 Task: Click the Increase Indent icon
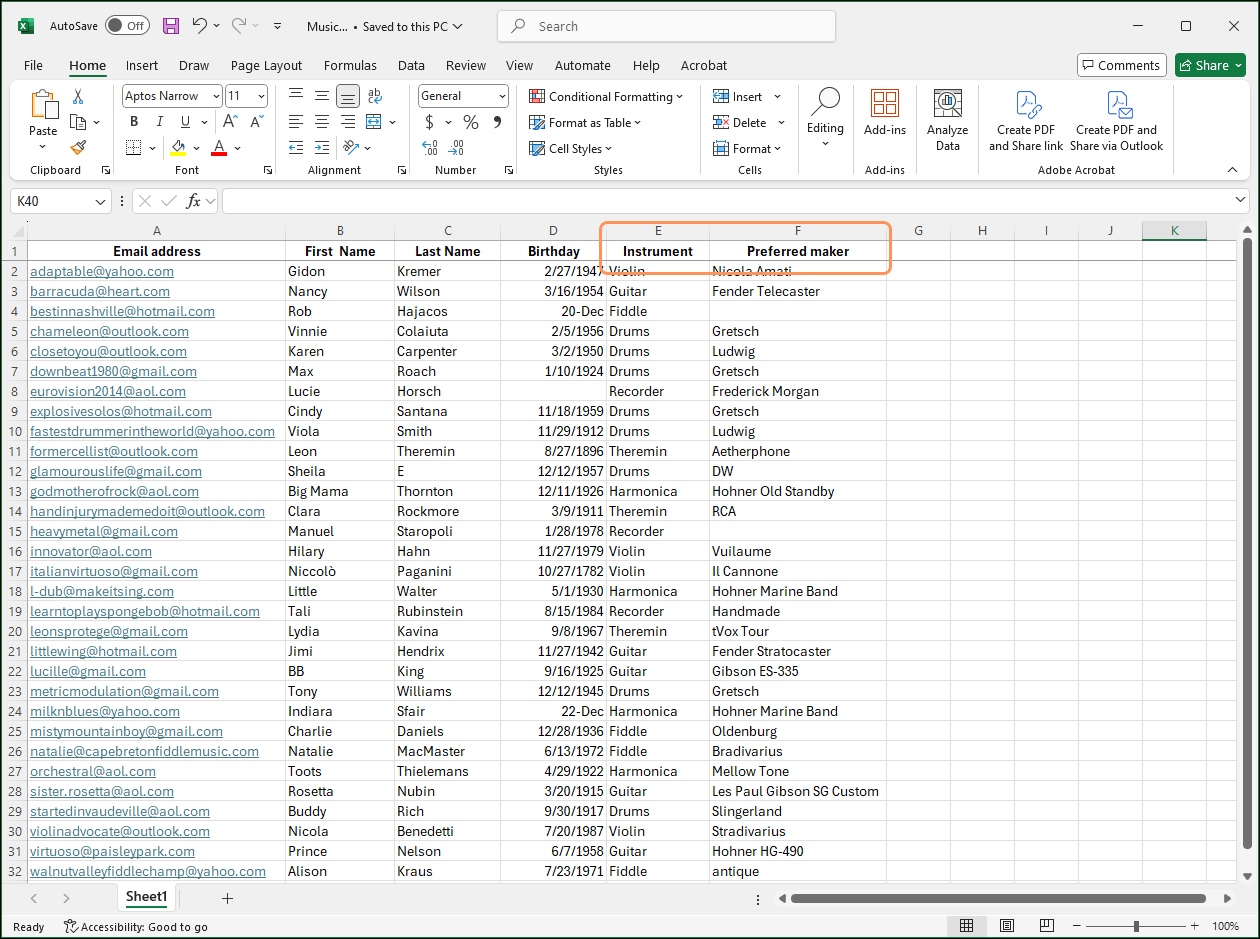click(322, 148)
